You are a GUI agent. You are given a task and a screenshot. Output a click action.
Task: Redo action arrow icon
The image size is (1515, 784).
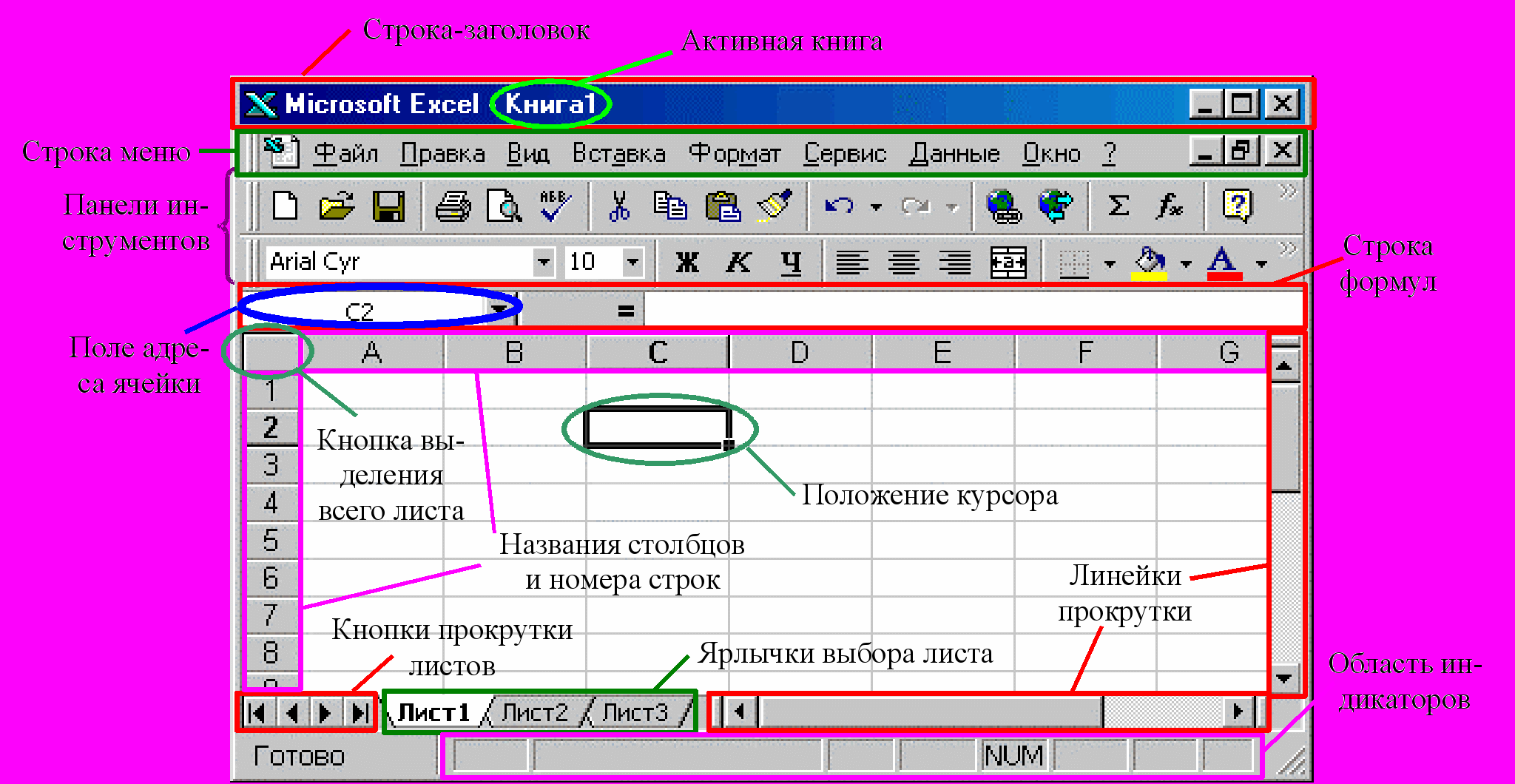pyautogui.click(x=916, y=206)
